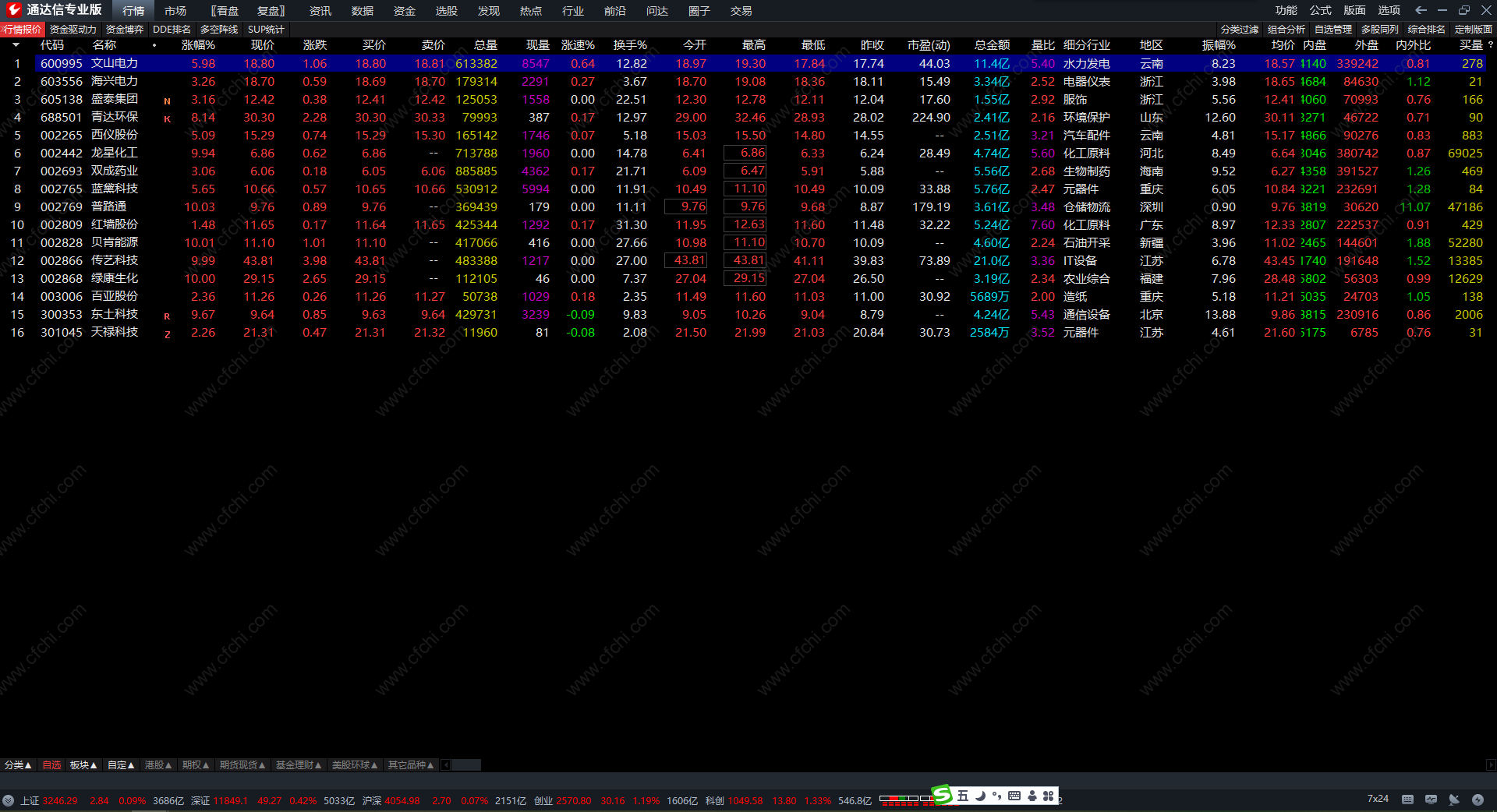Click the Sogou S input method icon

(942, 795)
